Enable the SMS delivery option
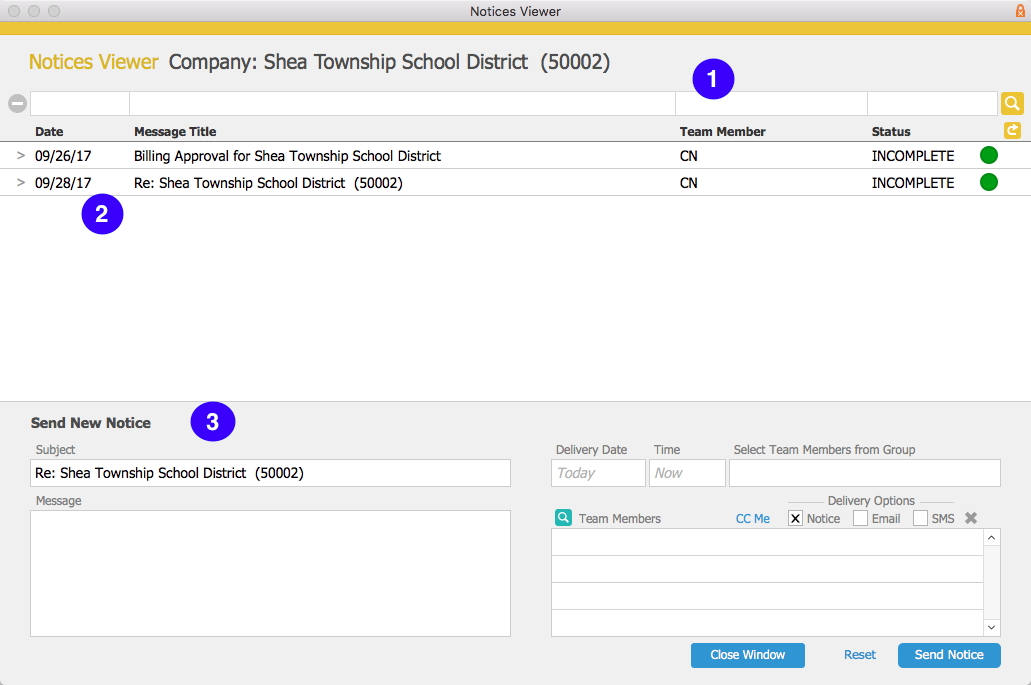 920,518
